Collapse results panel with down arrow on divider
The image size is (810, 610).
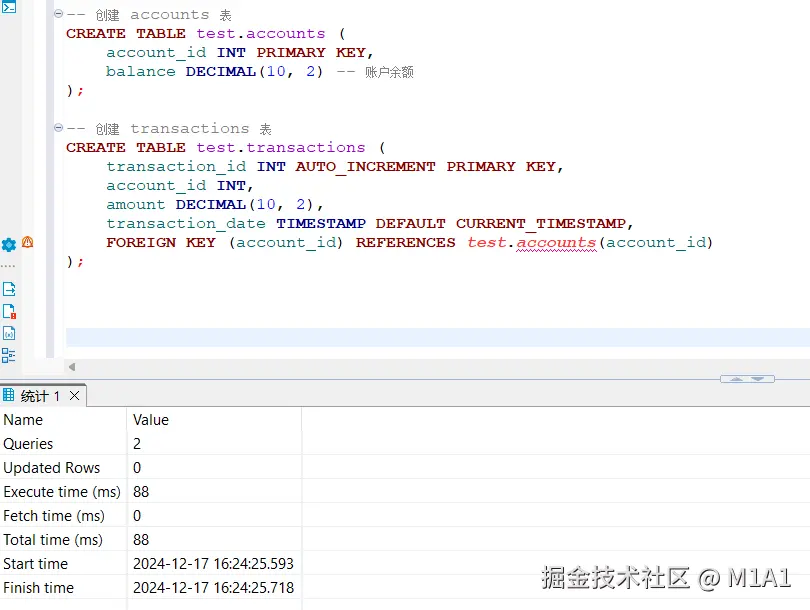point(758,379)
